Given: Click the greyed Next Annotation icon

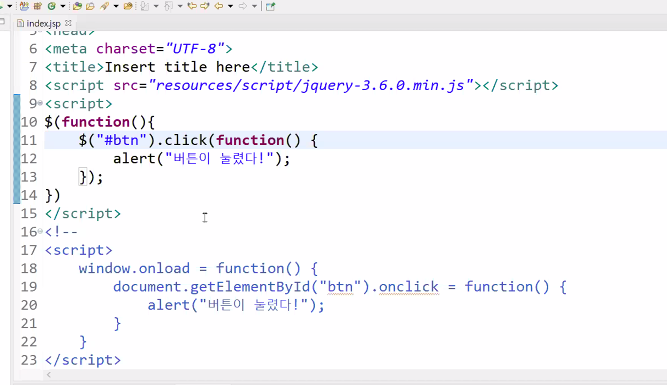Looking at the screenshot, I should (145, 6).
